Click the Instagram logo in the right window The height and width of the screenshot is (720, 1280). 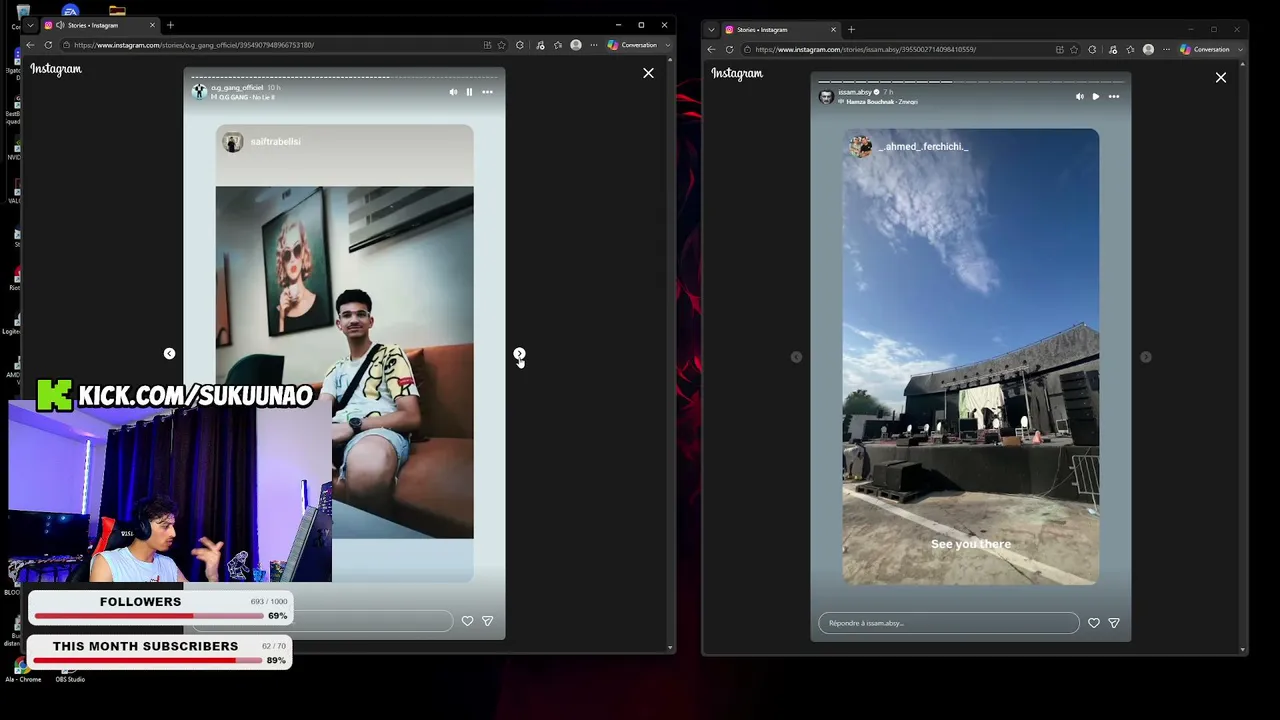click(737, 73)
